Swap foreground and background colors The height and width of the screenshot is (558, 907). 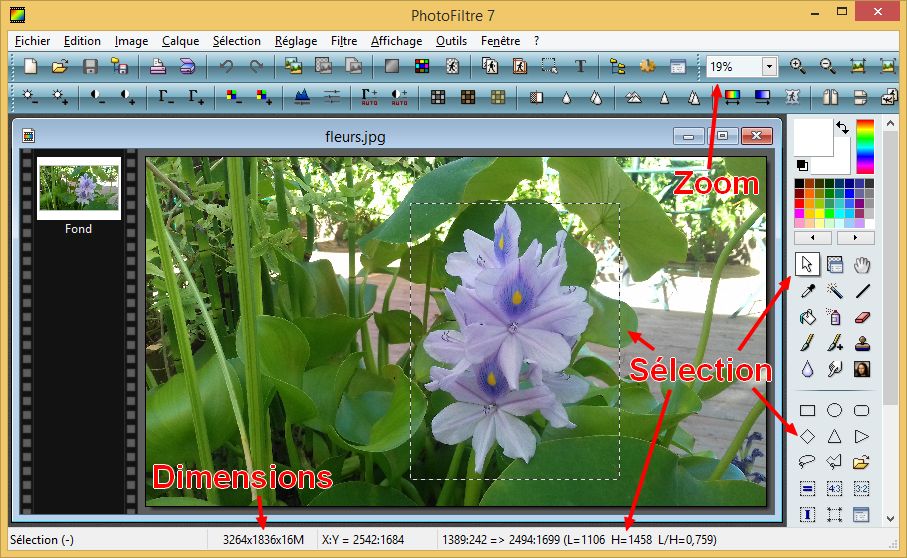(842, 128)
